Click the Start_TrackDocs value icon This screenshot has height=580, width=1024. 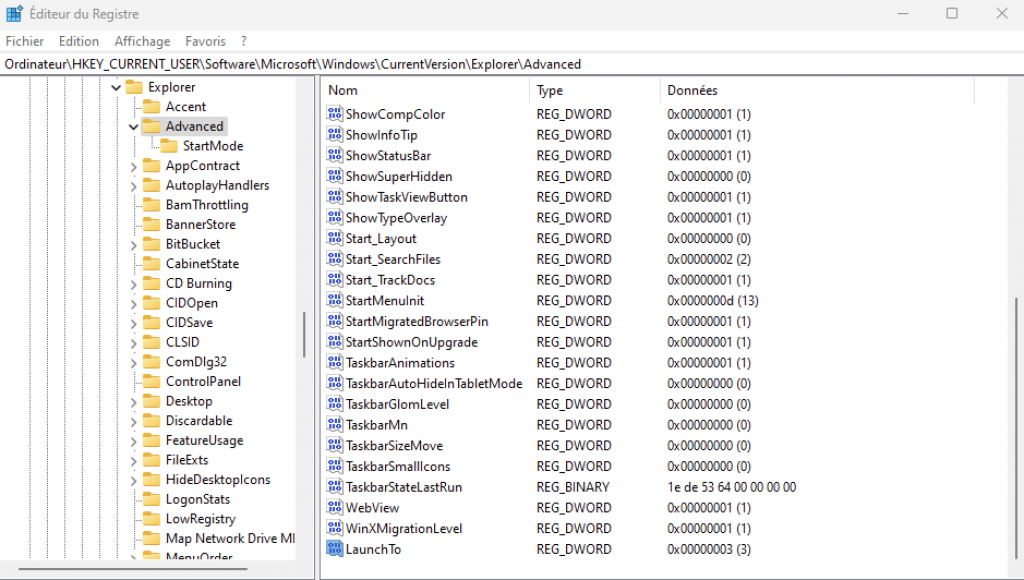[x=334, y=280]
